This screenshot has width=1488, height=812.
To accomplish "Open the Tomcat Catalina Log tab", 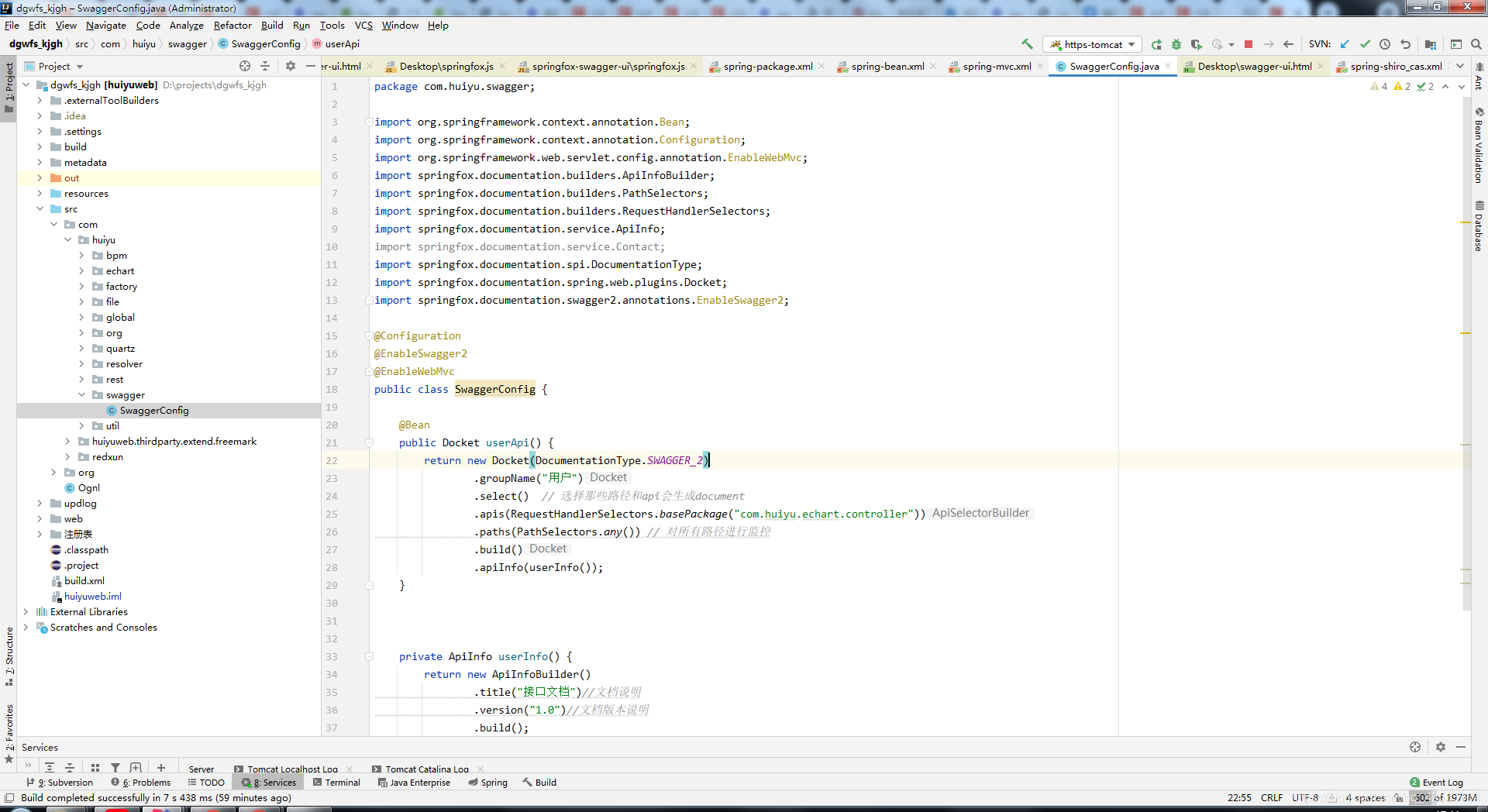I will [426, 769].
